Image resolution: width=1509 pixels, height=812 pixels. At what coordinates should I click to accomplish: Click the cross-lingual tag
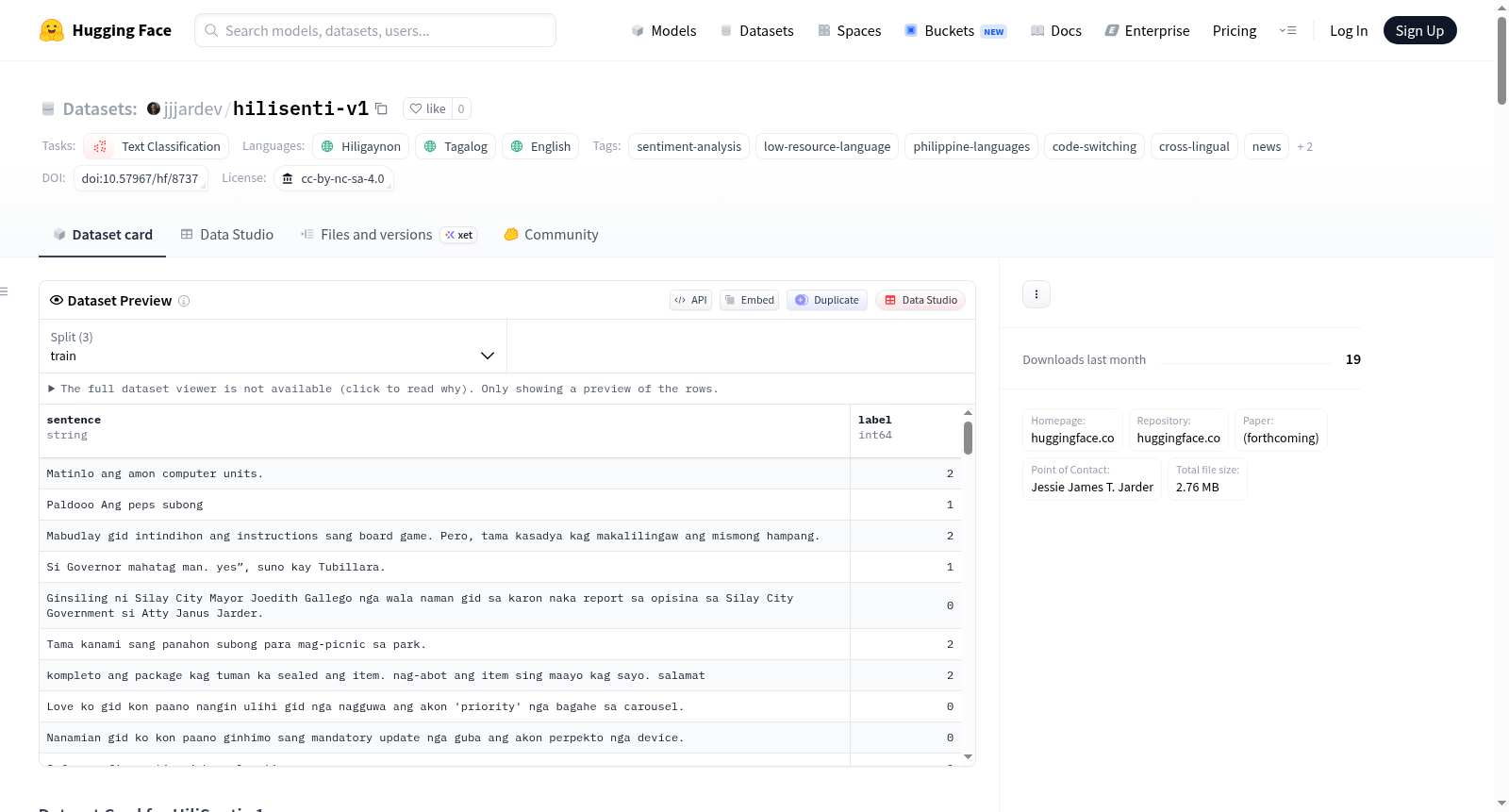click(1194, 146)
